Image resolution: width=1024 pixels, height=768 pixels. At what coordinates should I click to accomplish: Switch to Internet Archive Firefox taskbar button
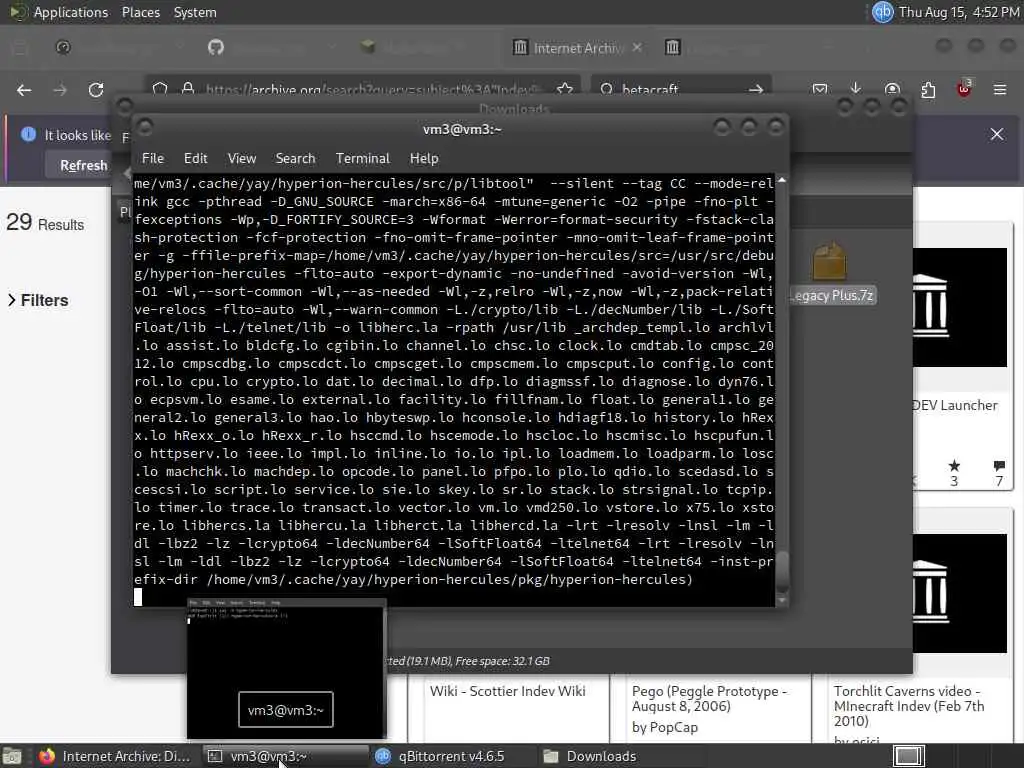pyautogui.click(x=114, y=756)
